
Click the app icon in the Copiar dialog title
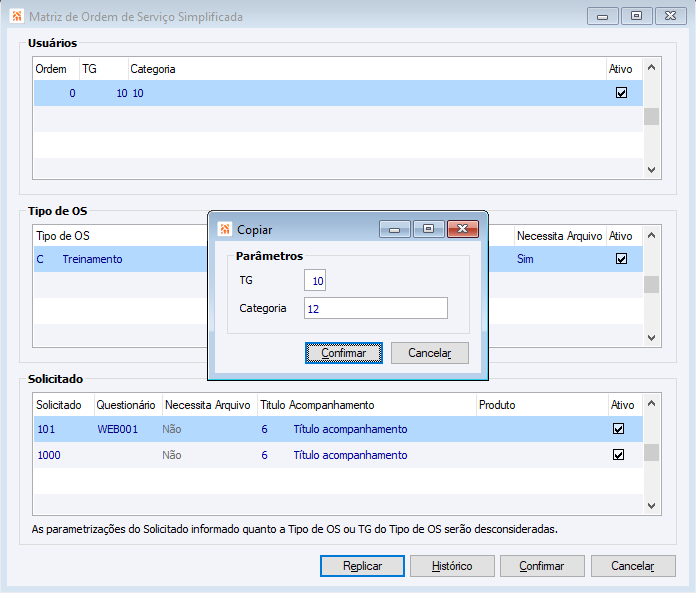click(225, 229)
